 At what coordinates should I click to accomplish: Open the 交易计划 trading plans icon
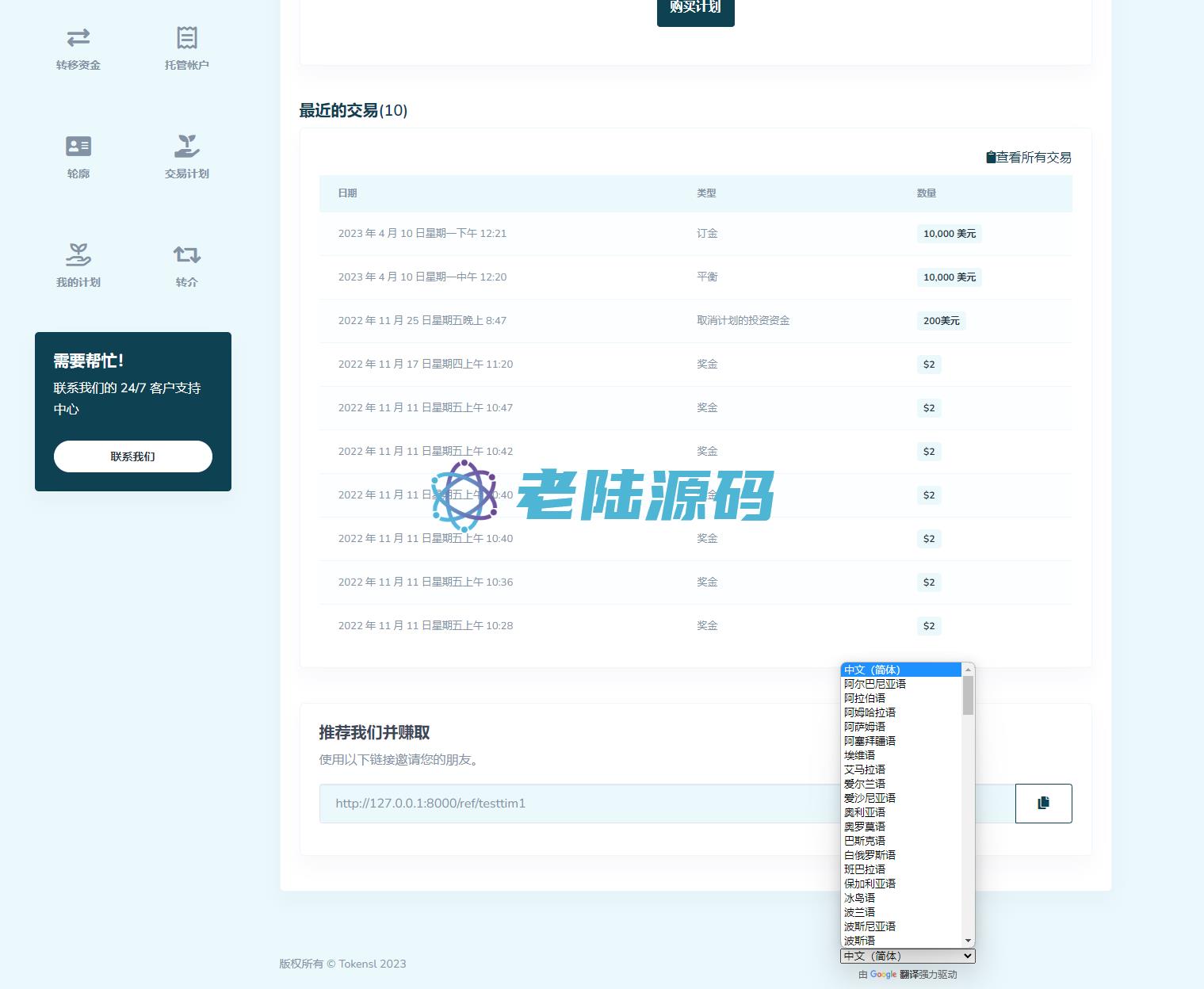(x=187, y=147)
